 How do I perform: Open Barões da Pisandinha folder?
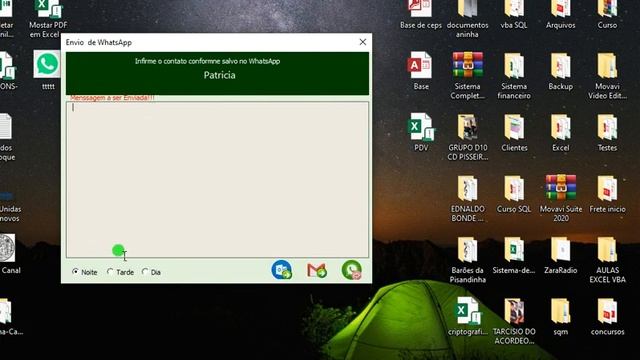click(467, 260)
